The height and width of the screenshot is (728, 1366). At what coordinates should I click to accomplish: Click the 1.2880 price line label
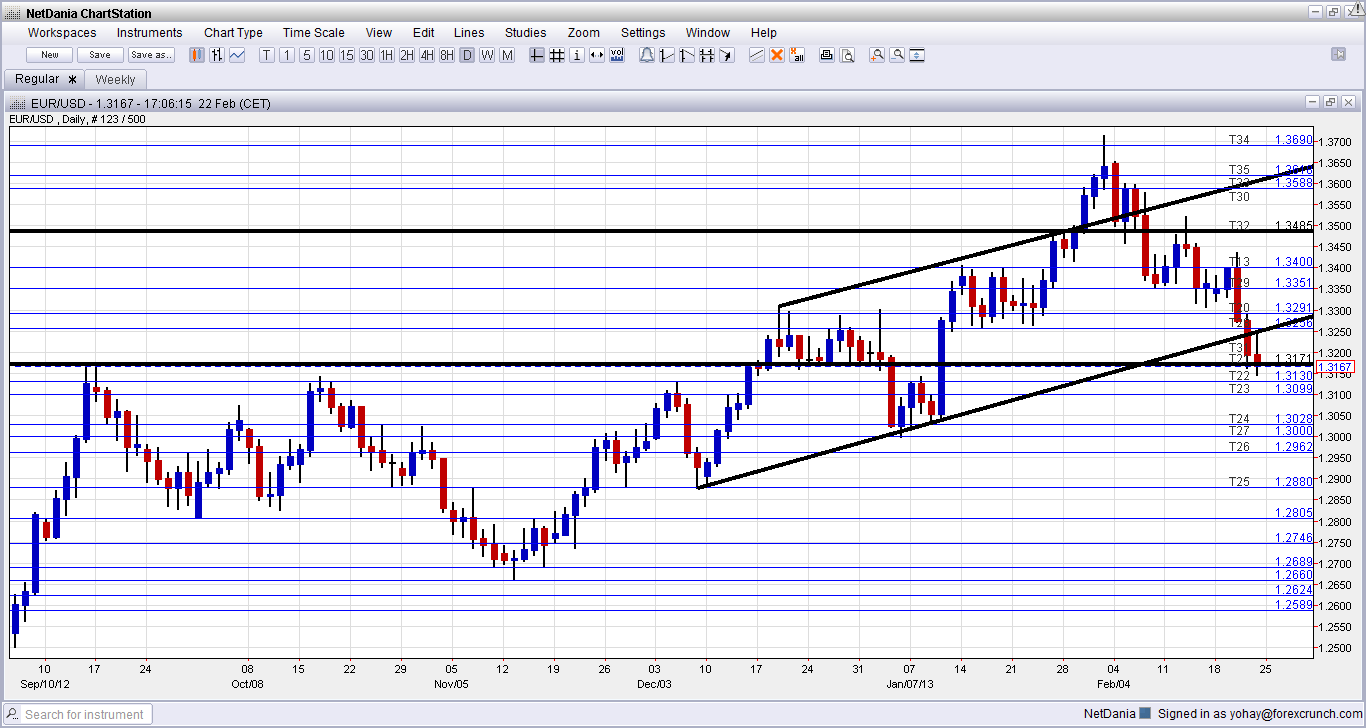click(1293, 482)
